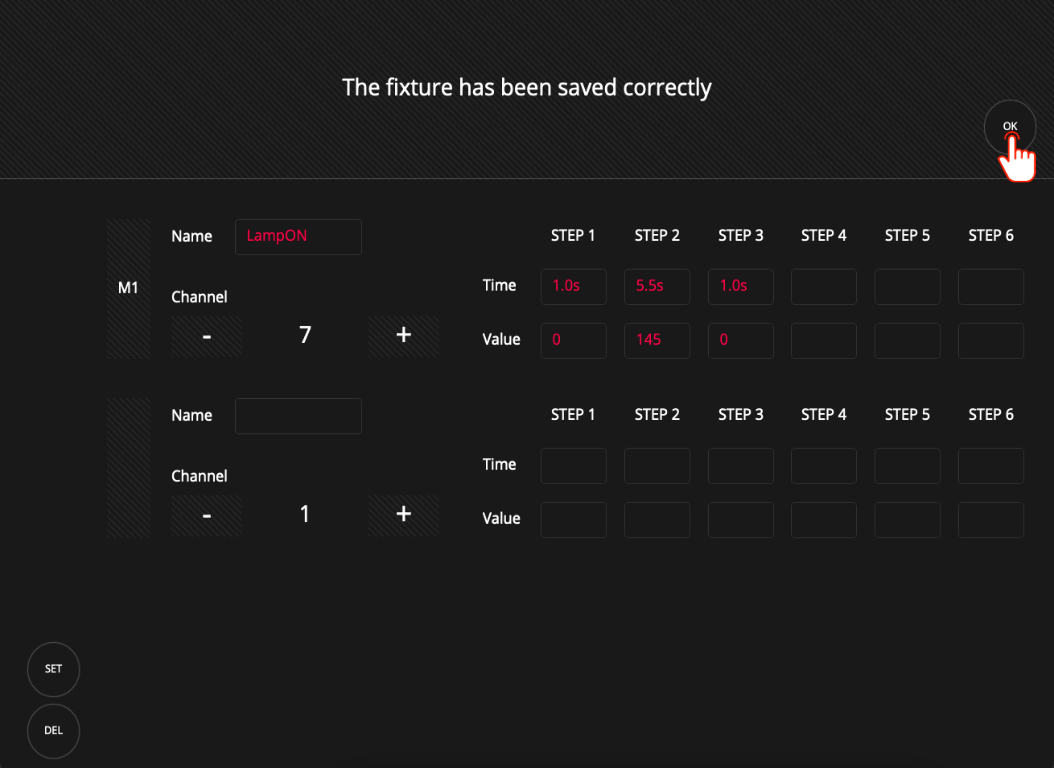Screen dimensions: 1054x768
Task: Edit LampON Step 2 time of 5.5s
Action: pyautogui.click(x=657, y=286)
